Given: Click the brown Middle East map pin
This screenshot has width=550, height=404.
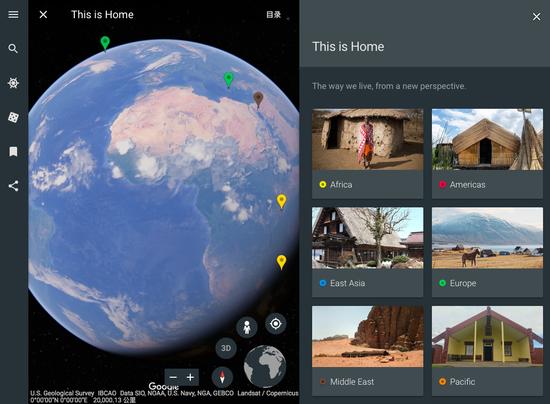Looking at the screenshot, I should 258,100.
